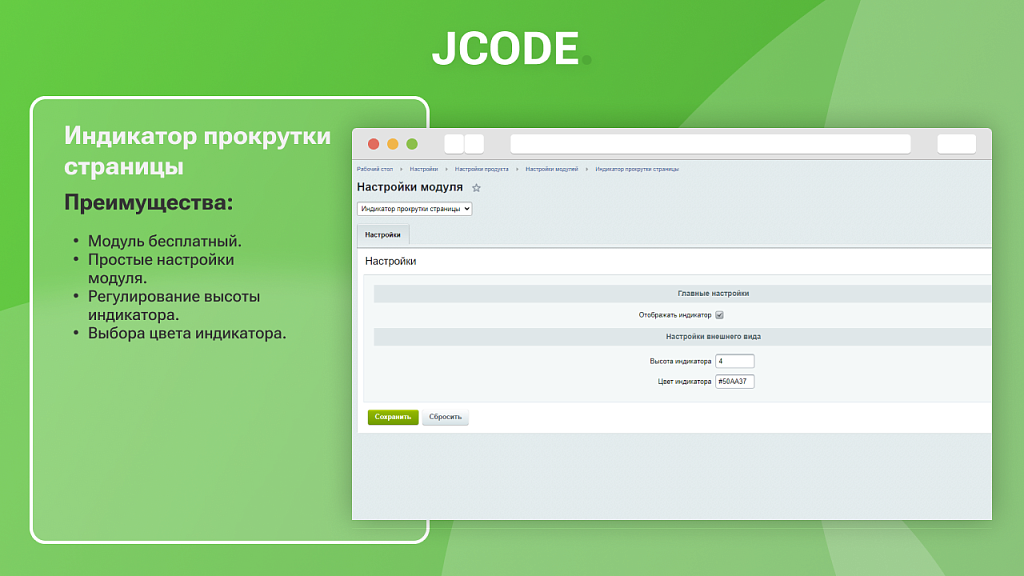The height and width of the screenshot is (576, 1024).
Task: Open the Настройки breadcrumb link
Action: click(424, 169)
